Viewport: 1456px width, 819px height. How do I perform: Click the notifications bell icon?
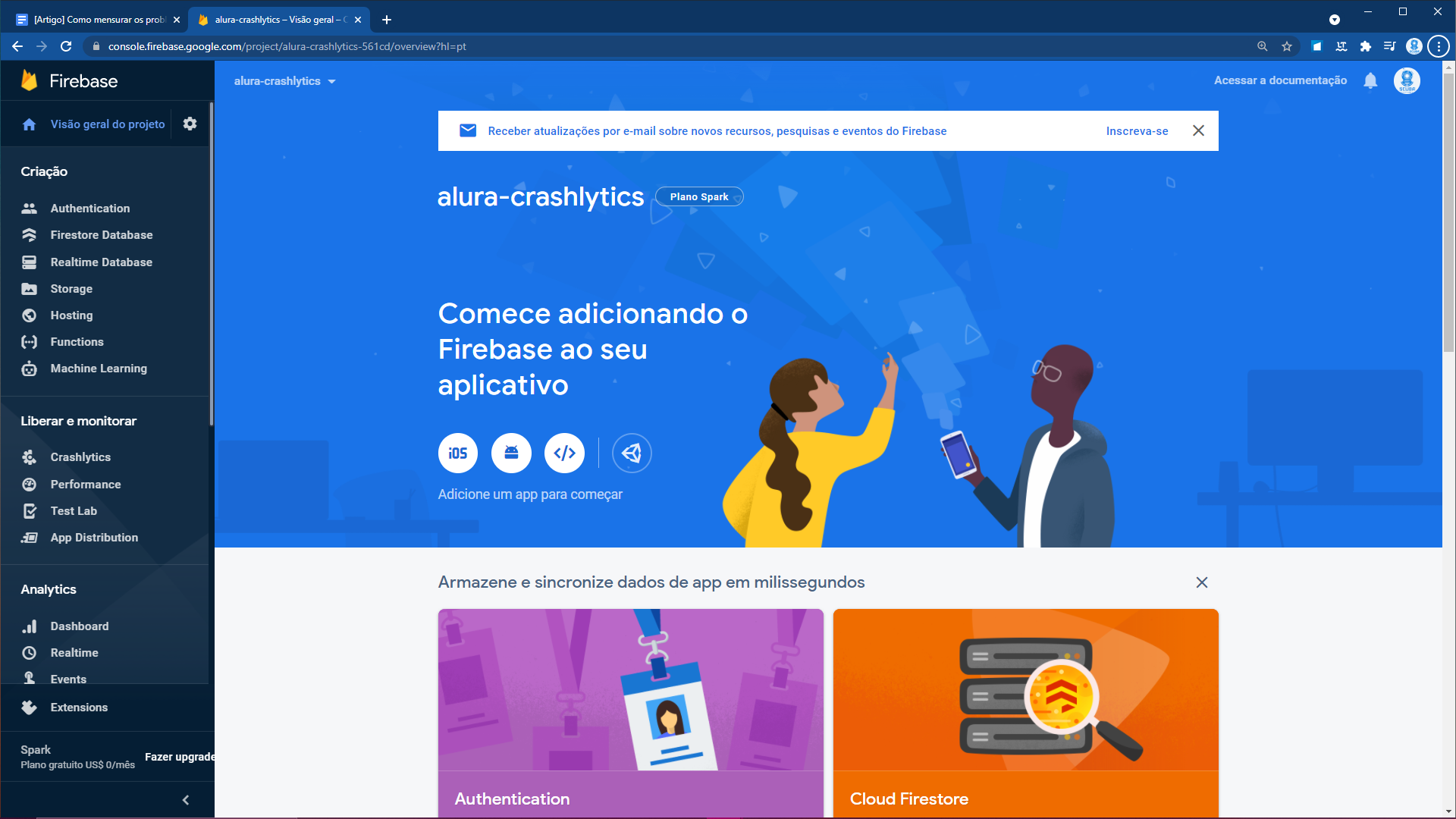(1370, 81)
